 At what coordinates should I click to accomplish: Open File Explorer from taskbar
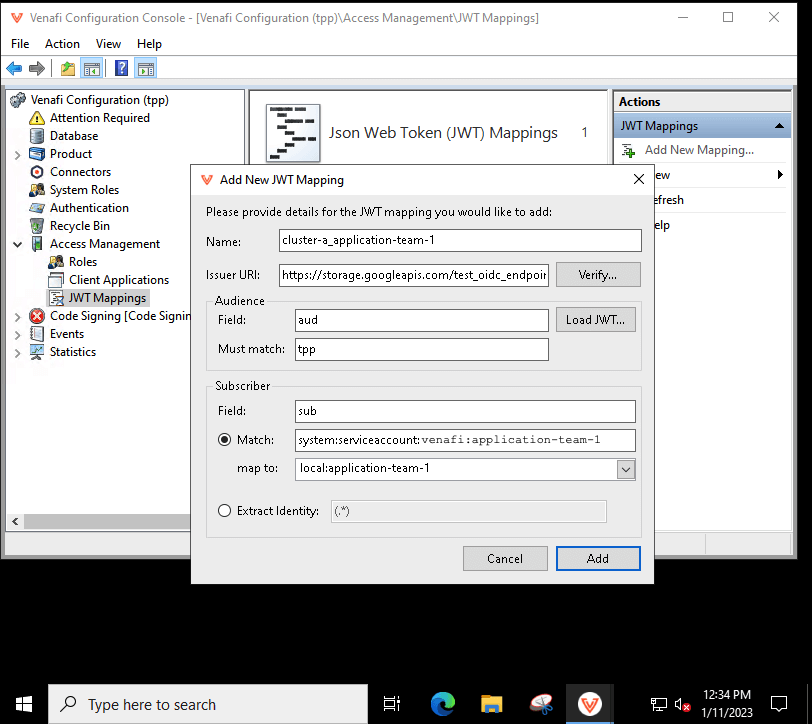(491, 704)
